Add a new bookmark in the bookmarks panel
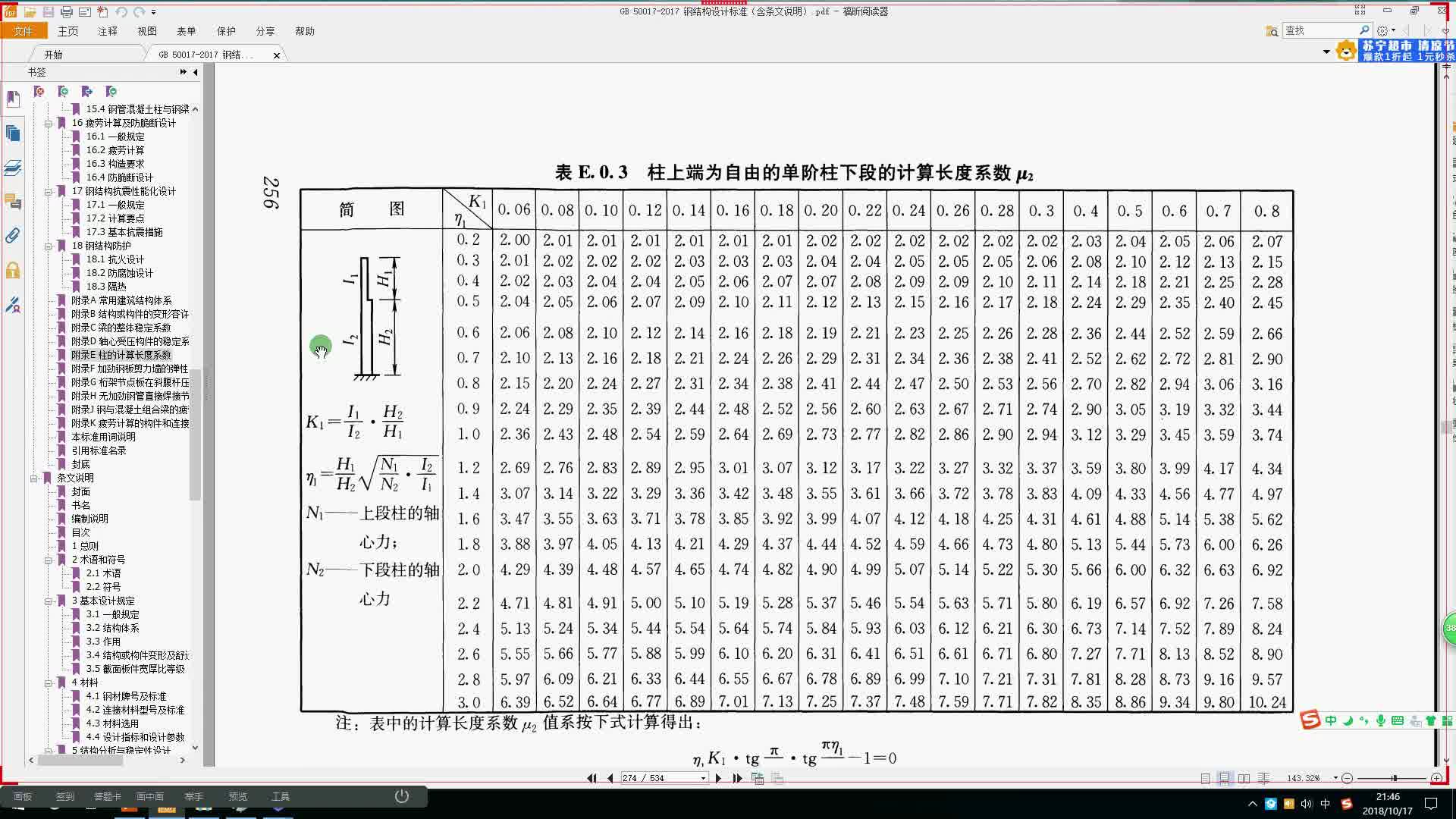The height and width of the screenshot is (819, 1456). (62, 91)
